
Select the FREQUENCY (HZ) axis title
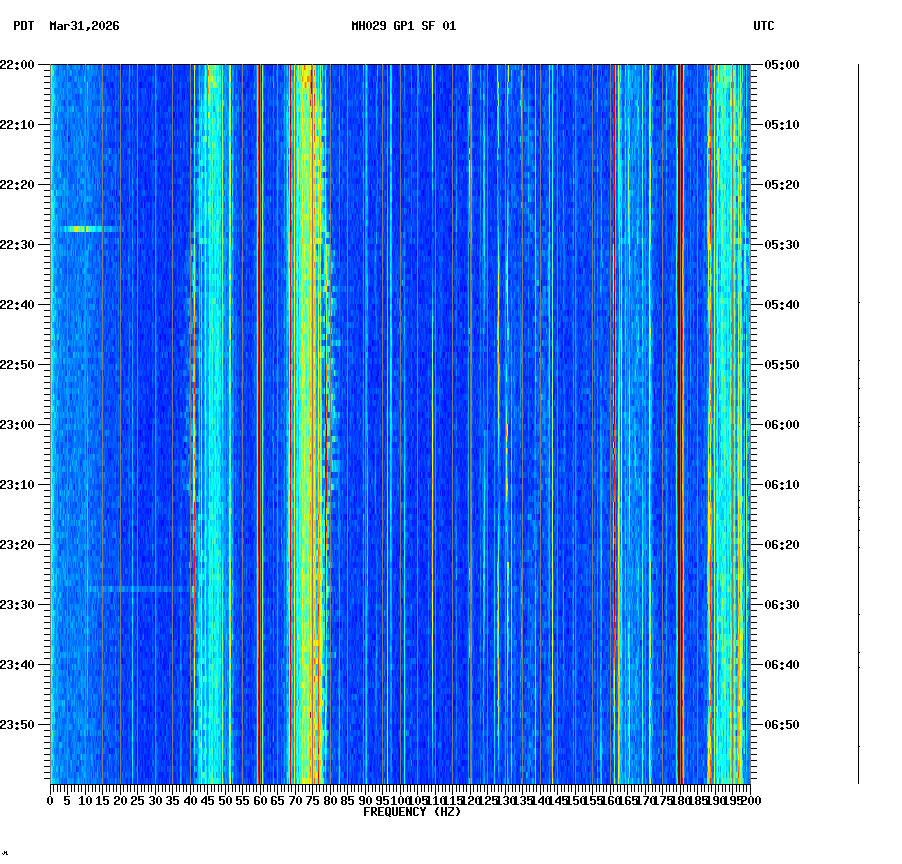tap(411, 811)
